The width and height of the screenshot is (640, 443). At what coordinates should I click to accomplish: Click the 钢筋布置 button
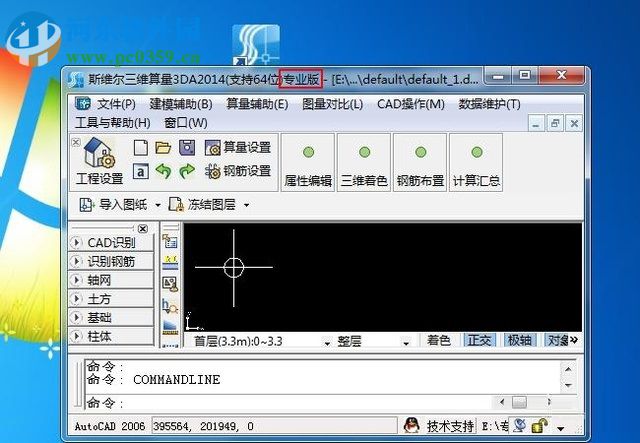[420, 163]
